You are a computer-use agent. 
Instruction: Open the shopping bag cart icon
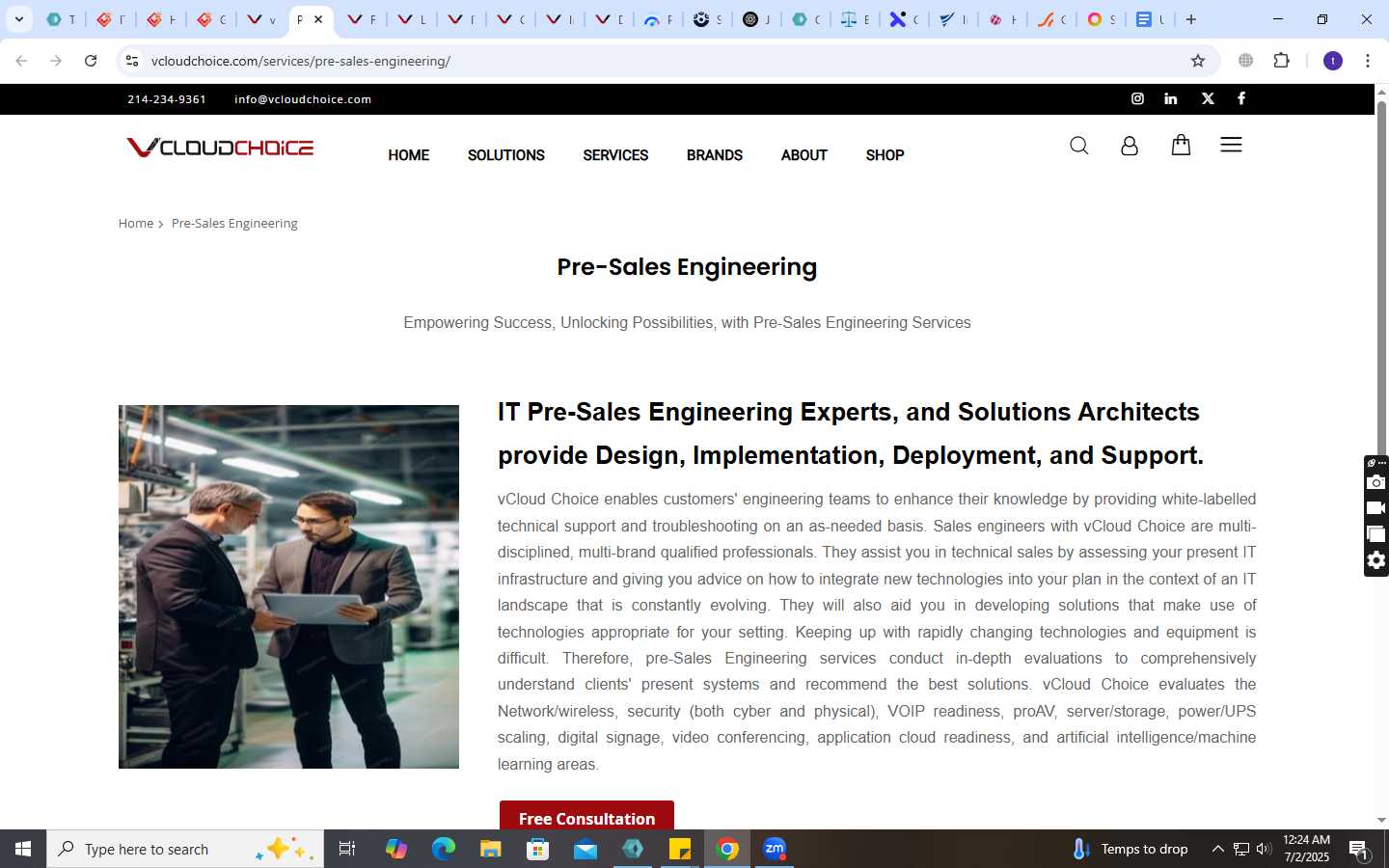click(x=1181, y=145)
